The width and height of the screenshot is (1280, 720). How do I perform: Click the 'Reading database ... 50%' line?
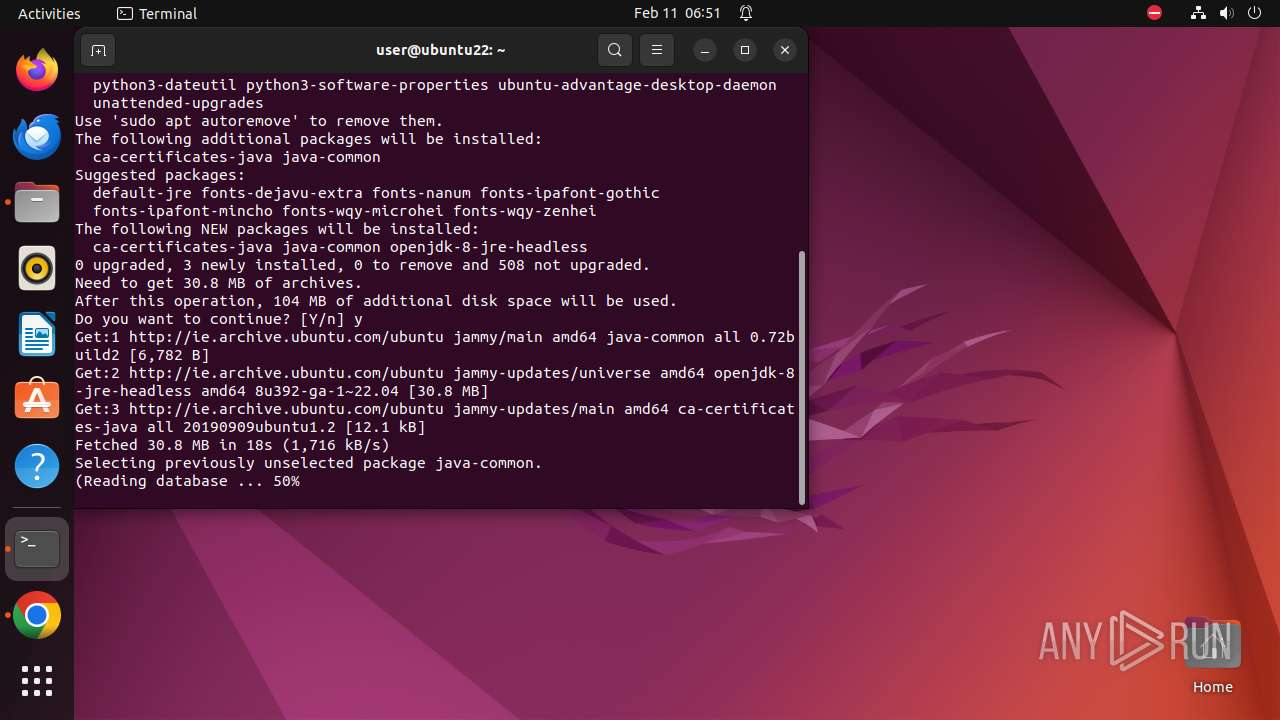pyautogui.click(x=187, y=481)
